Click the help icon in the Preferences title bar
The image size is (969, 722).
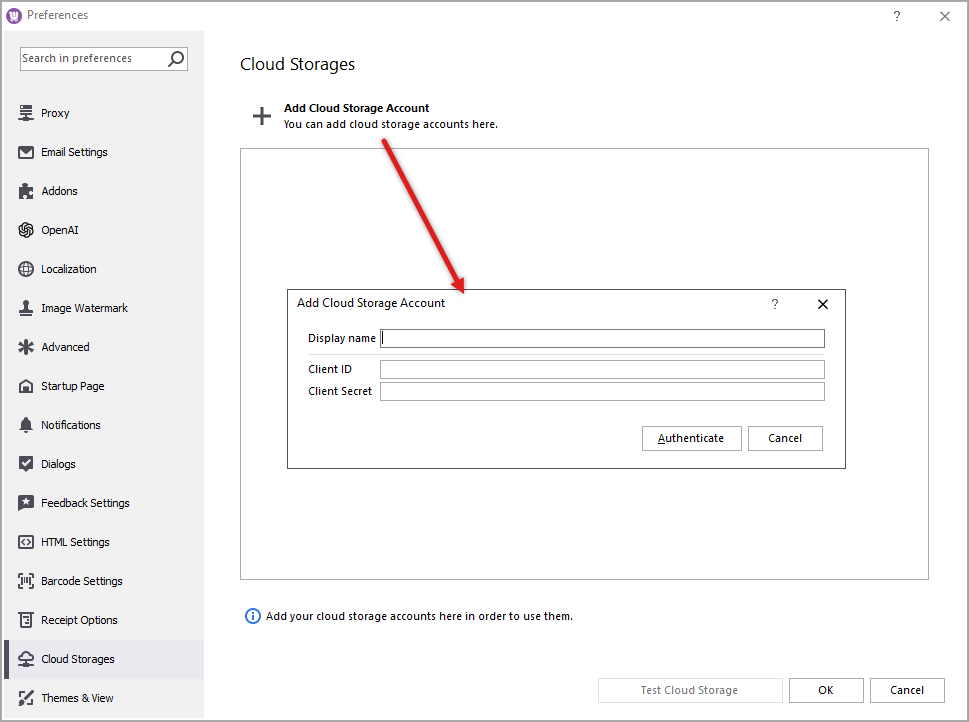tap(896, 16)
